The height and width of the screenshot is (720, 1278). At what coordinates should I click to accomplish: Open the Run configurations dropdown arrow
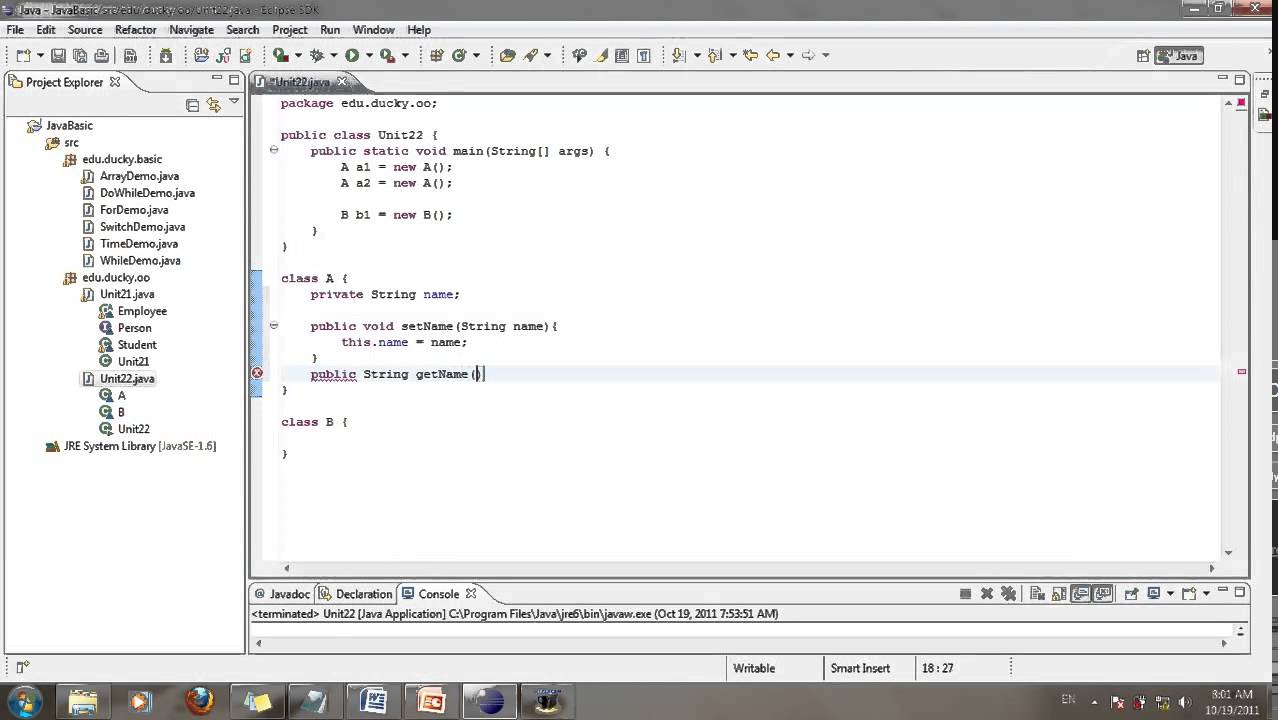tap(369, 56)
